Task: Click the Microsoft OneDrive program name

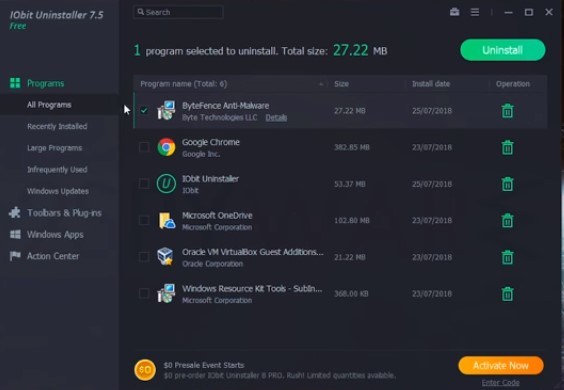Action: pos(217,216)
